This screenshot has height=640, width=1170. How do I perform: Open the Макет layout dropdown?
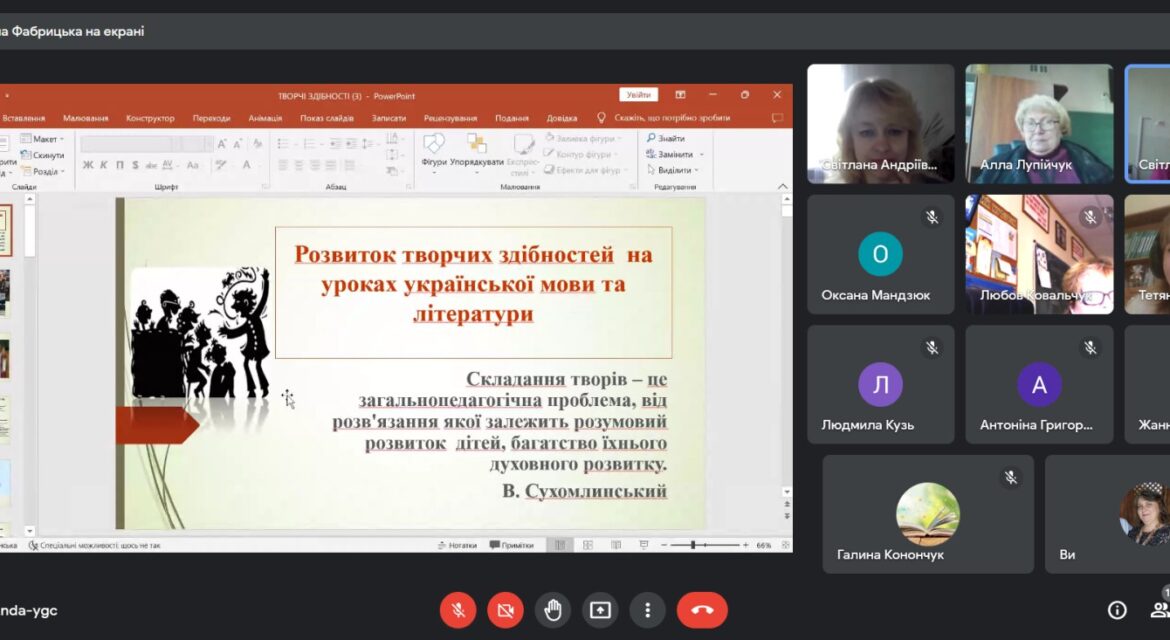pyautogui.click(x=43, y=139)
